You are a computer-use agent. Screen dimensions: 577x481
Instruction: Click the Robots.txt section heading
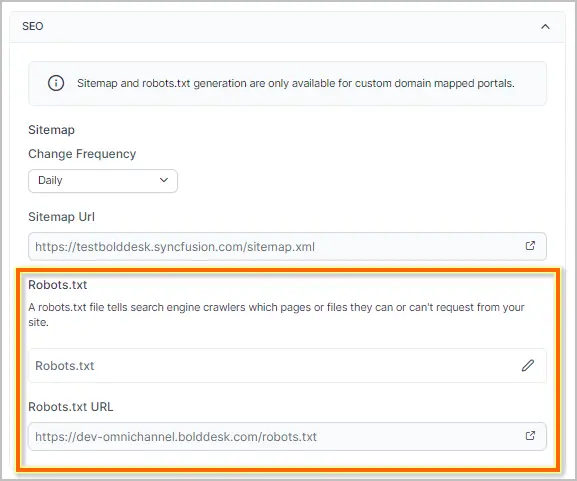[x=57, y=284]
